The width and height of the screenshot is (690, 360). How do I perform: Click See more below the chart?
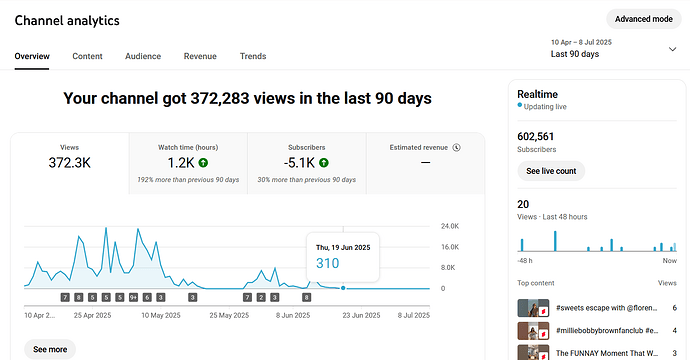[x=50, y=349]
